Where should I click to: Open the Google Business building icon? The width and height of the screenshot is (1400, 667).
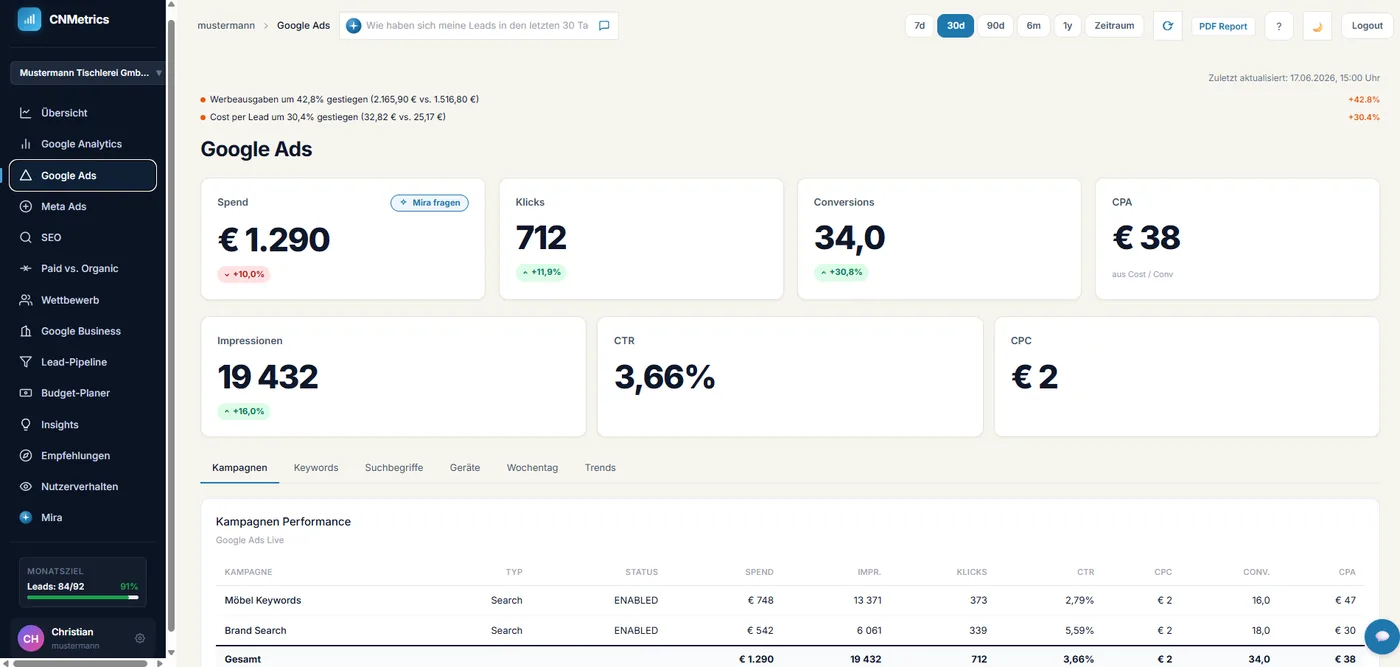click(26, 331)
